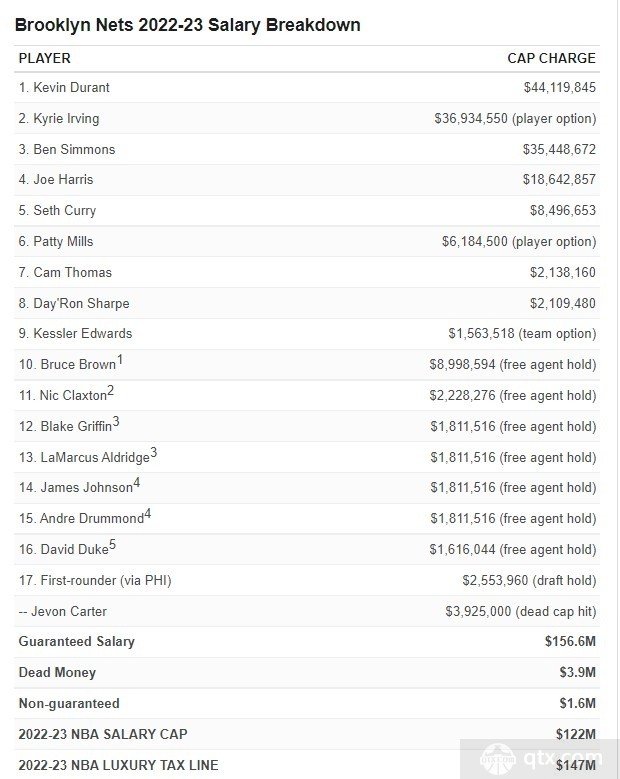Click the qtx.com watermark logo icon

pos(497,759)
